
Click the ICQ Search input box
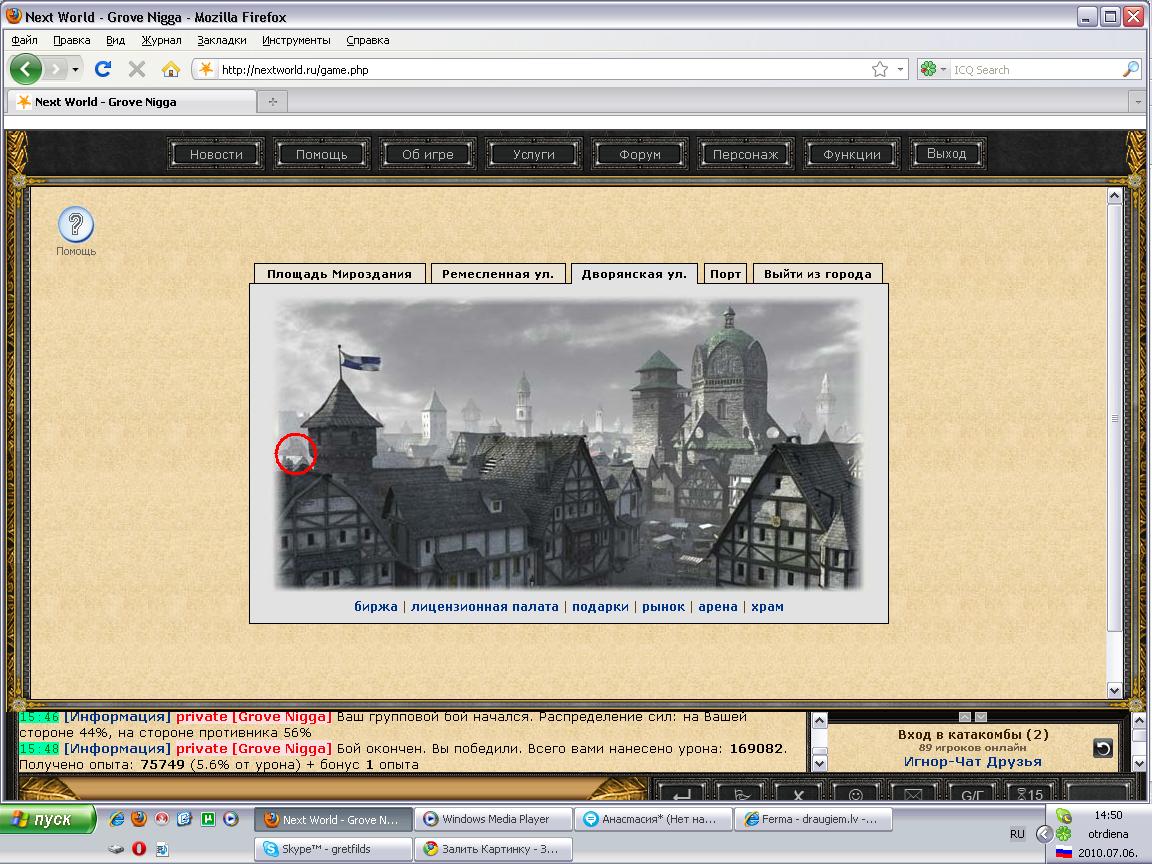1034,69
